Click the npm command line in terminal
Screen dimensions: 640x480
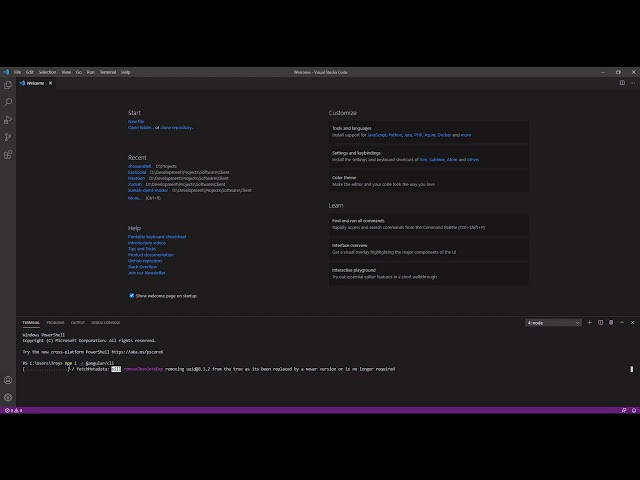tap(69, 363)
